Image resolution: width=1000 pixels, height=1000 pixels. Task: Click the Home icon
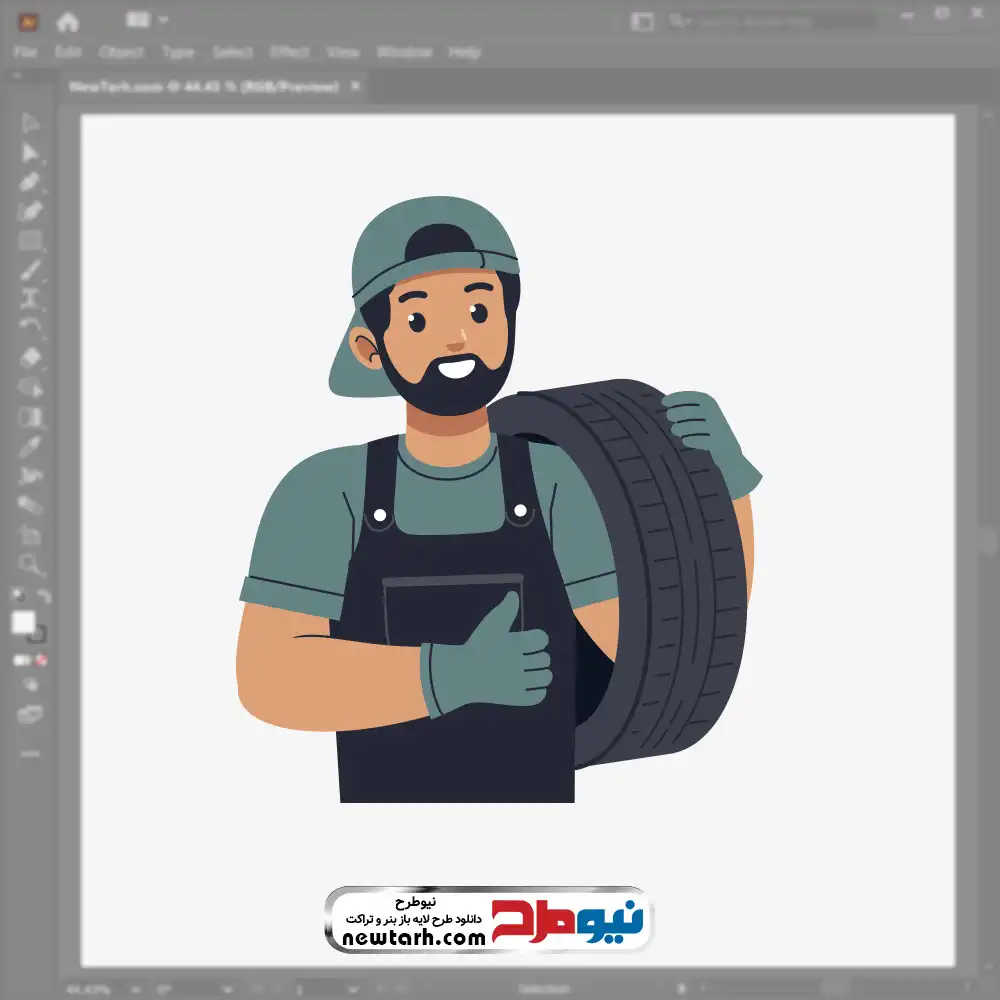coord(68,21)
